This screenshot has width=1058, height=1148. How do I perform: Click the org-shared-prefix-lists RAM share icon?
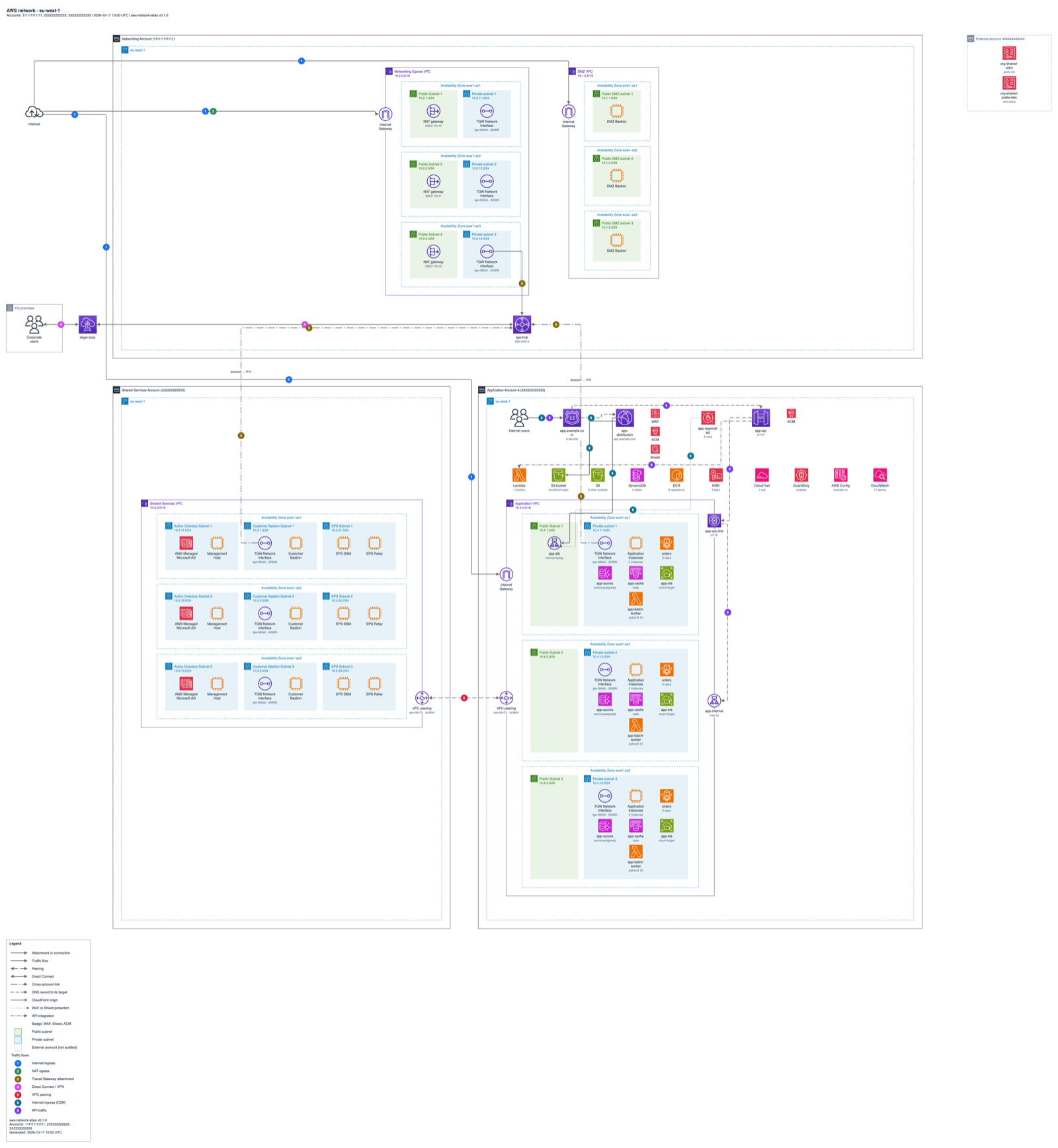coord(1009,83)
